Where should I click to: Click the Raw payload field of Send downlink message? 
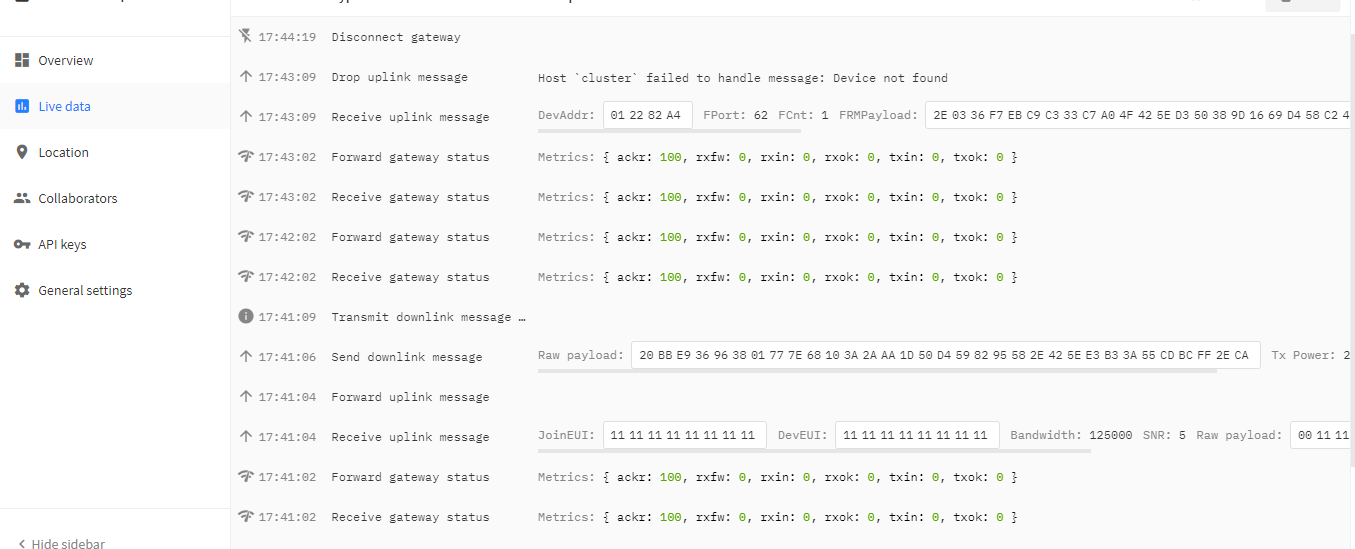tap(945, 355)
